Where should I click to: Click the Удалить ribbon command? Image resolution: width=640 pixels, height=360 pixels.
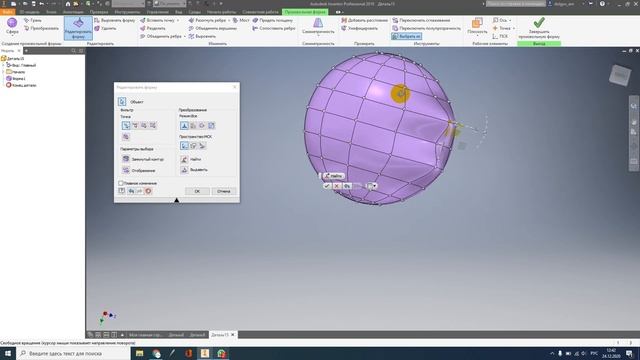(105, 28)
